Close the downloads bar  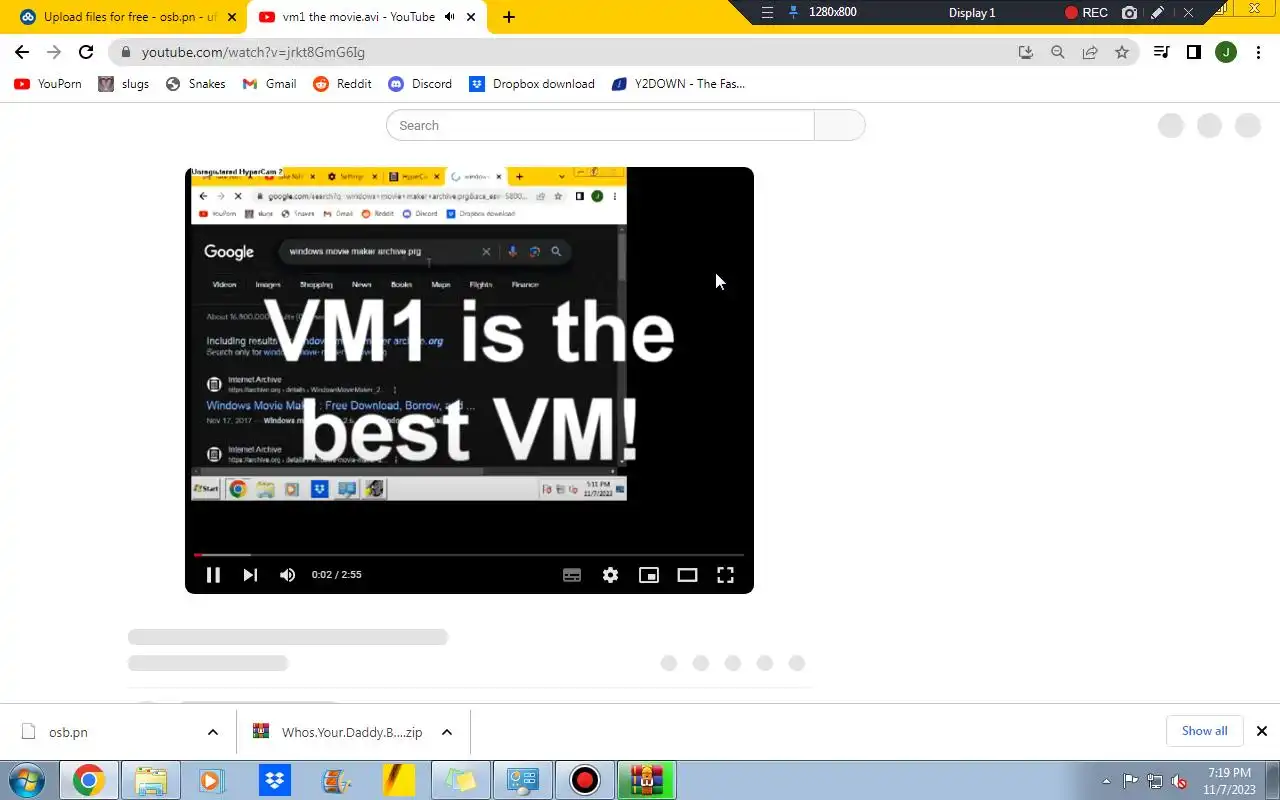coord(1262,731)
